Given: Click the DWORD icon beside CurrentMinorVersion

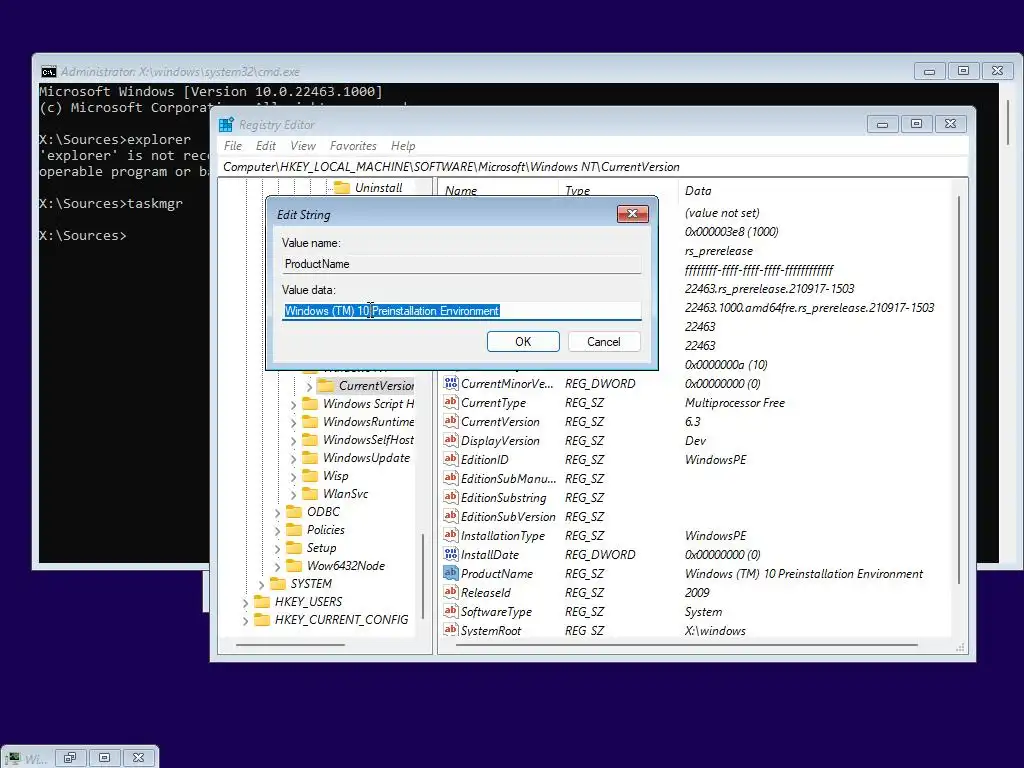Looking at the screenshot, I should 451,383.
